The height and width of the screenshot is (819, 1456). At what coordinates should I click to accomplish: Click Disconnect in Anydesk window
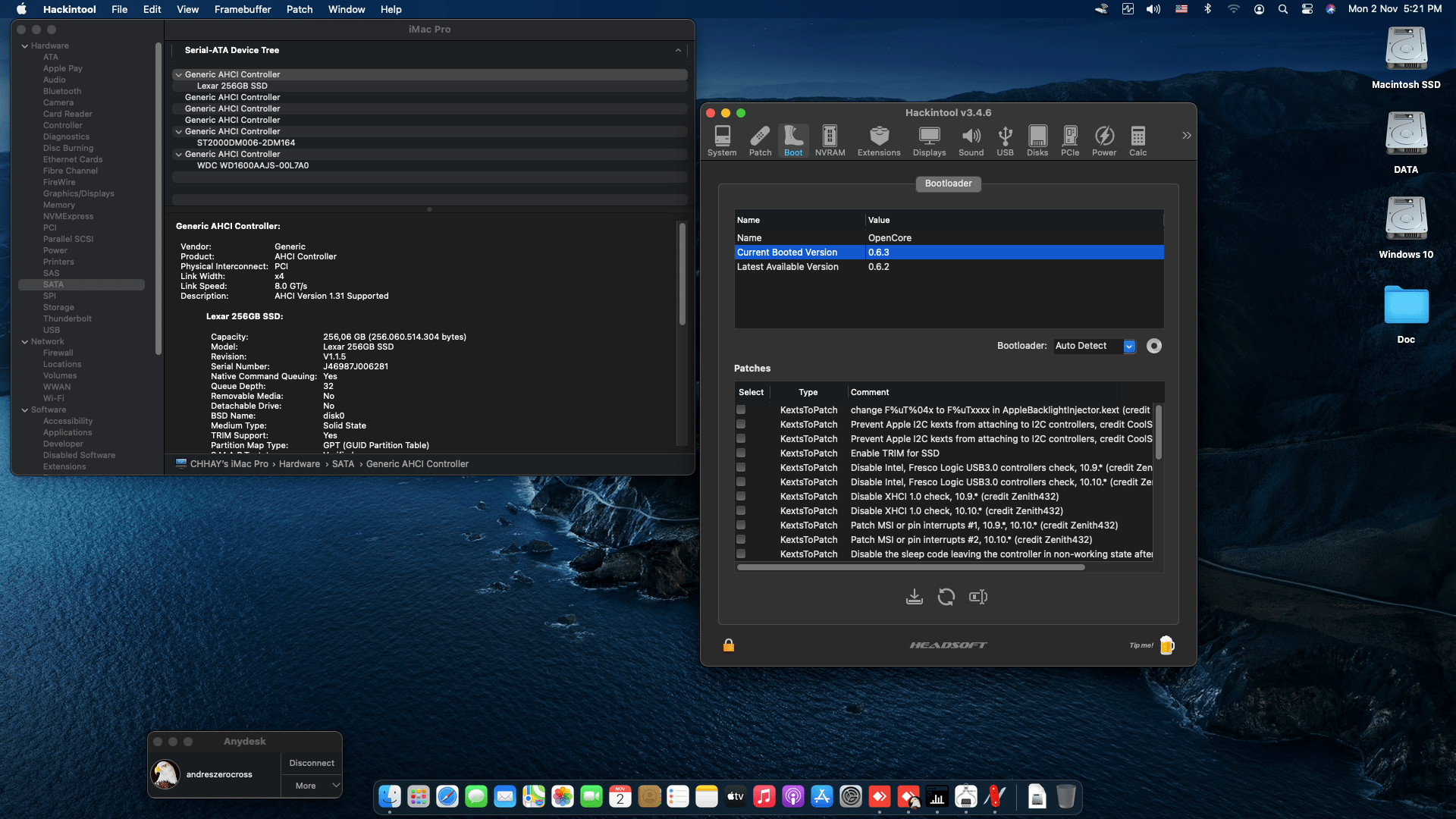(311, 763)
